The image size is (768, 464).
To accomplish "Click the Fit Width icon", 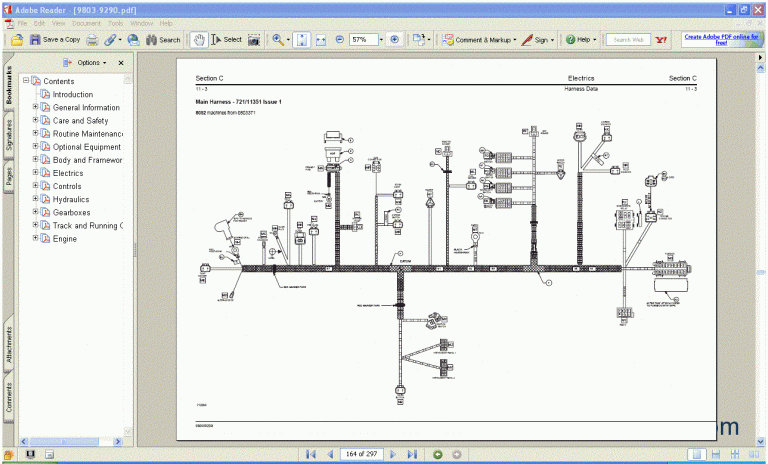I will [x=321, y=40].
